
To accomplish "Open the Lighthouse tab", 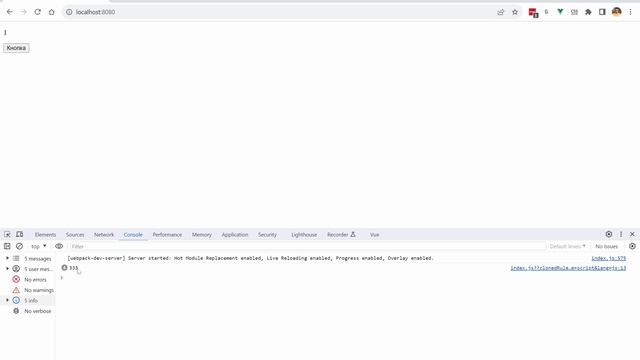I will point(304,235).
